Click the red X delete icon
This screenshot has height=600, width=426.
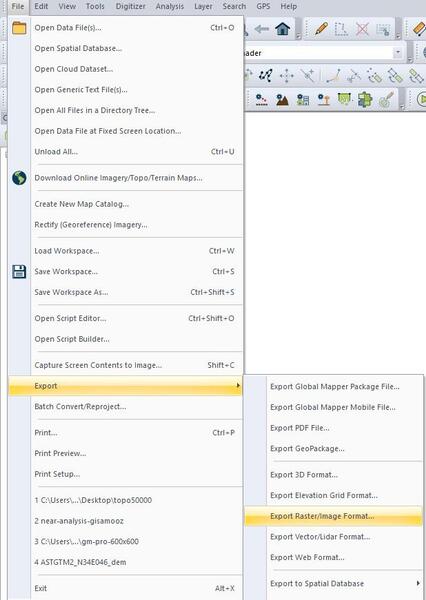click(362, 29)
